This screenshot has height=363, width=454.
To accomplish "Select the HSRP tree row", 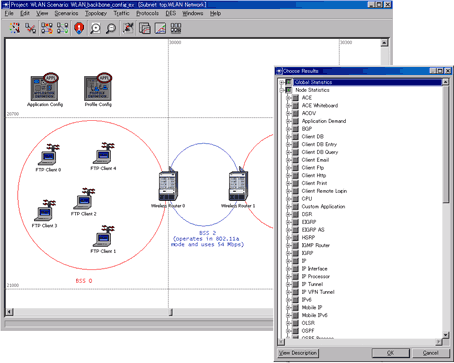I will click(308, 238).
